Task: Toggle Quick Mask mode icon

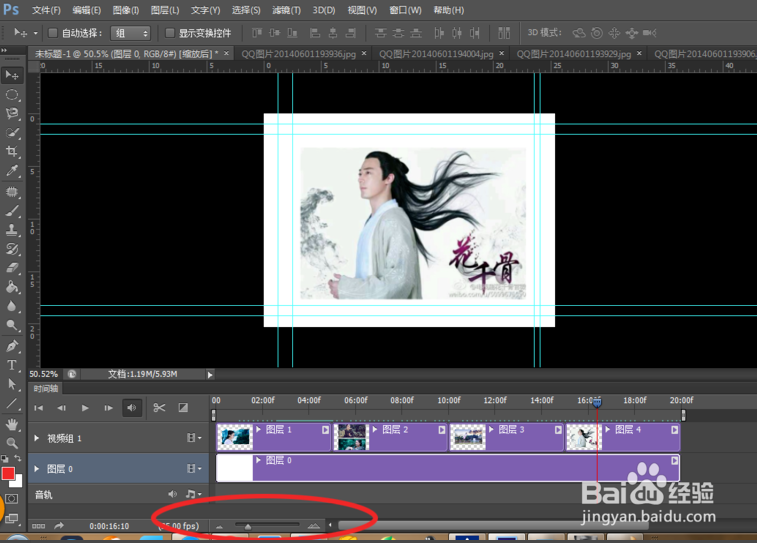Action: (12, 499)
